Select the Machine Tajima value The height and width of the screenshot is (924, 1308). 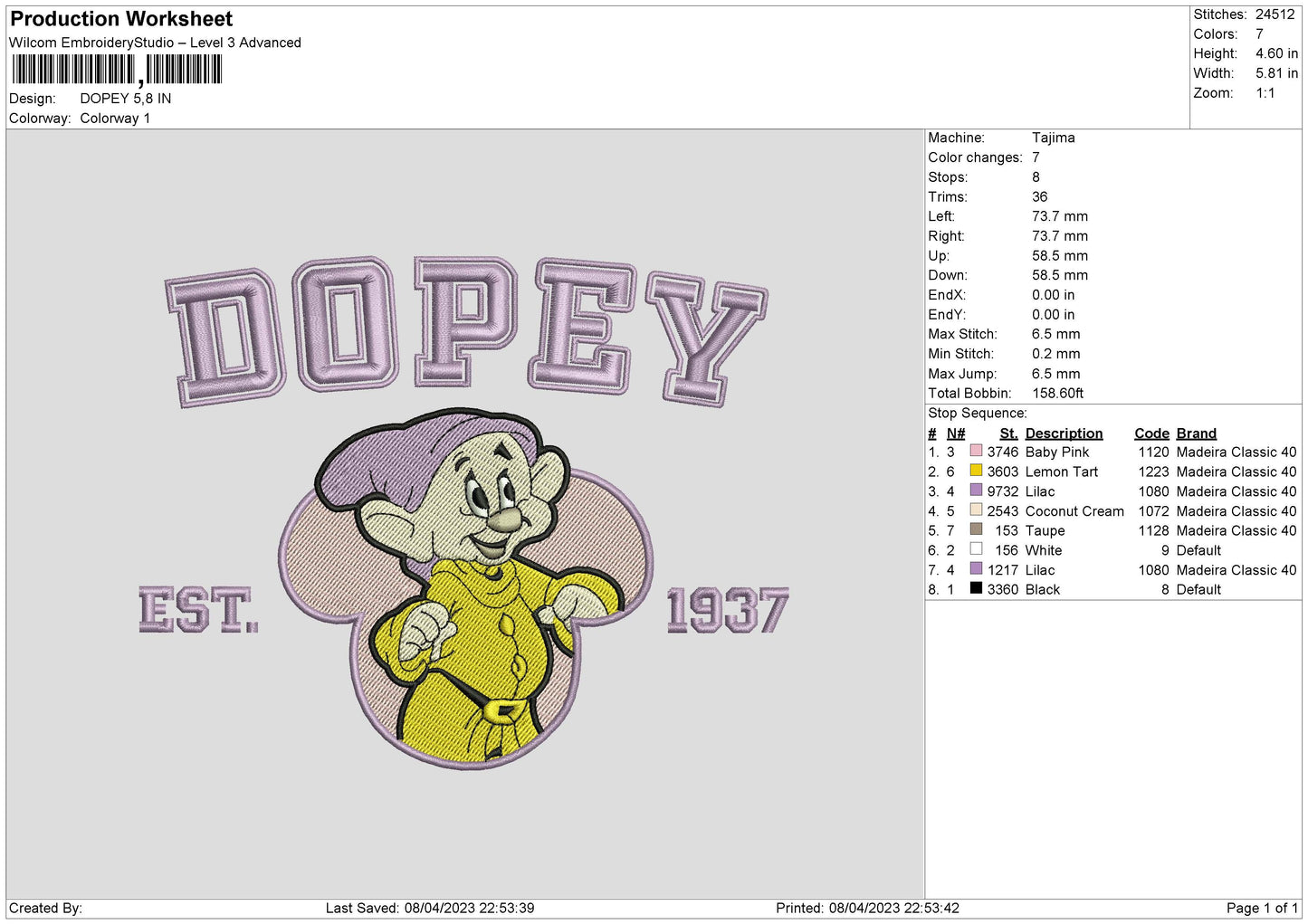click(x=1053, y=138)
